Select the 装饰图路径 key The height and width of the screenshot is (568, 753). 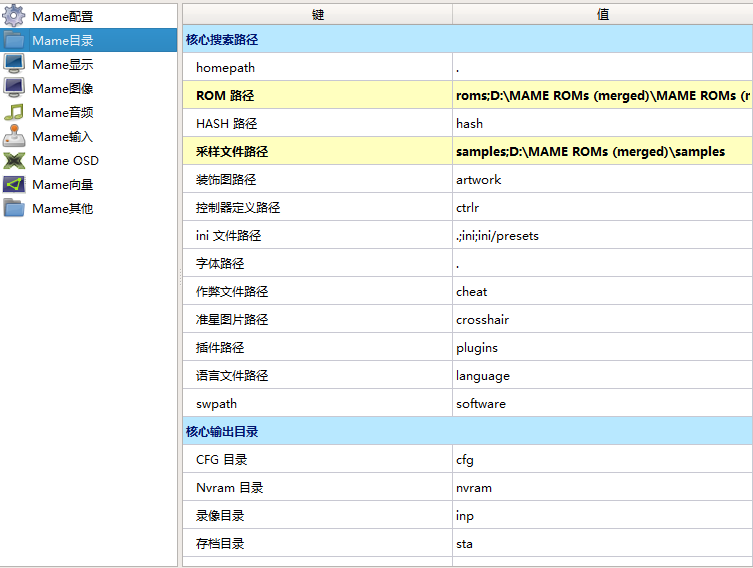(317, 179)
